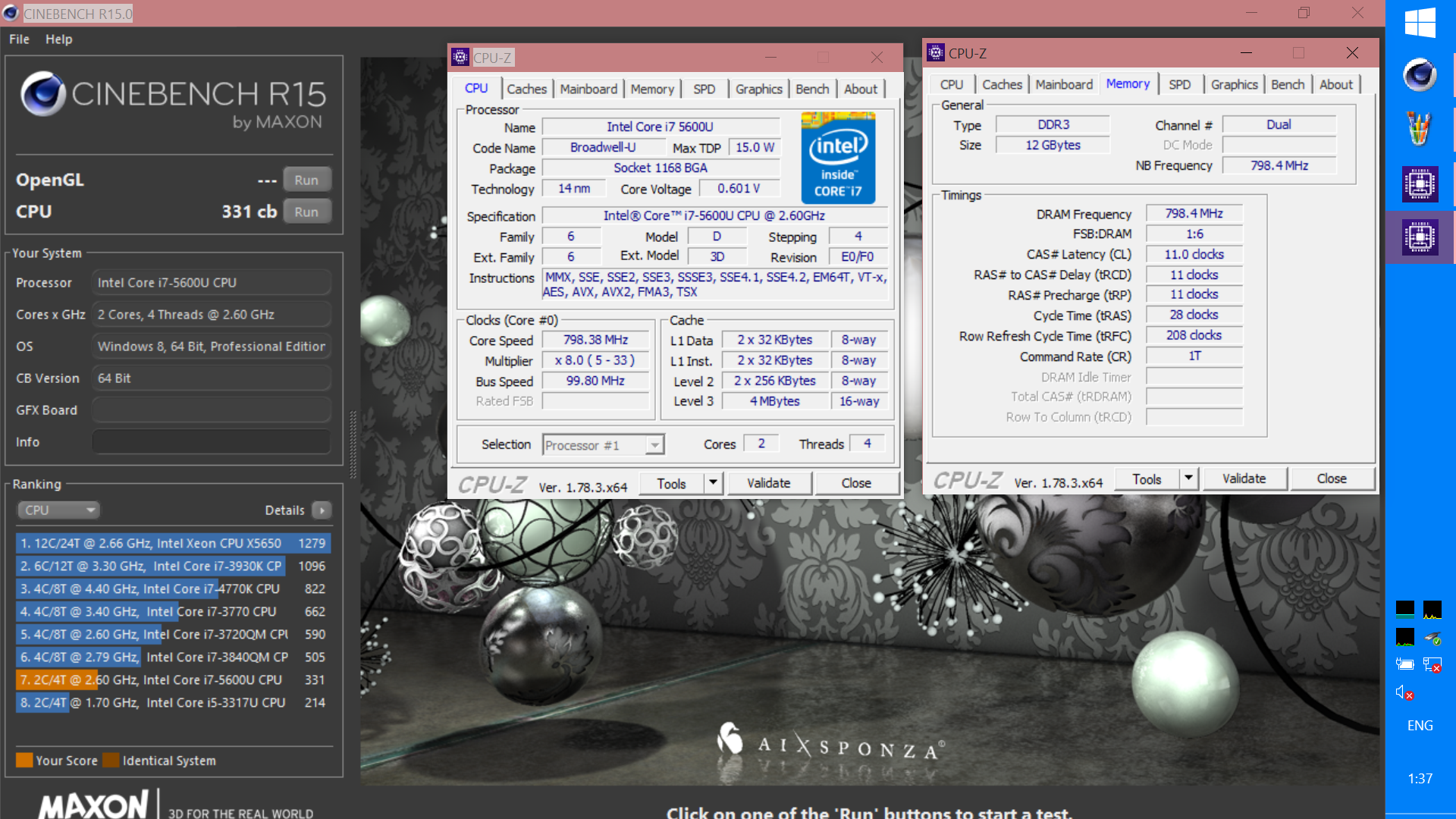Expand Tools dropdown arrow in left CPU-Z
The height and width of the screenshot is (819, 1456).
coord(713,484)
